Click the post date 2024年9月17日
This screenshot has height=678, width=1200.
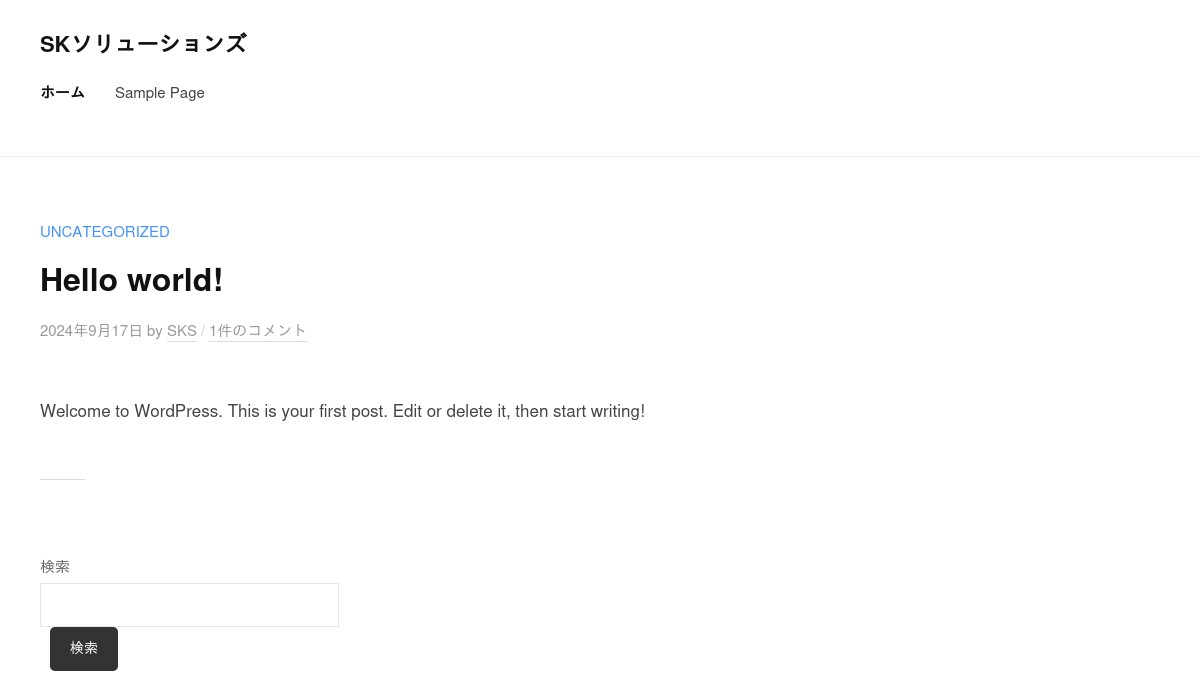click(91, 331)
